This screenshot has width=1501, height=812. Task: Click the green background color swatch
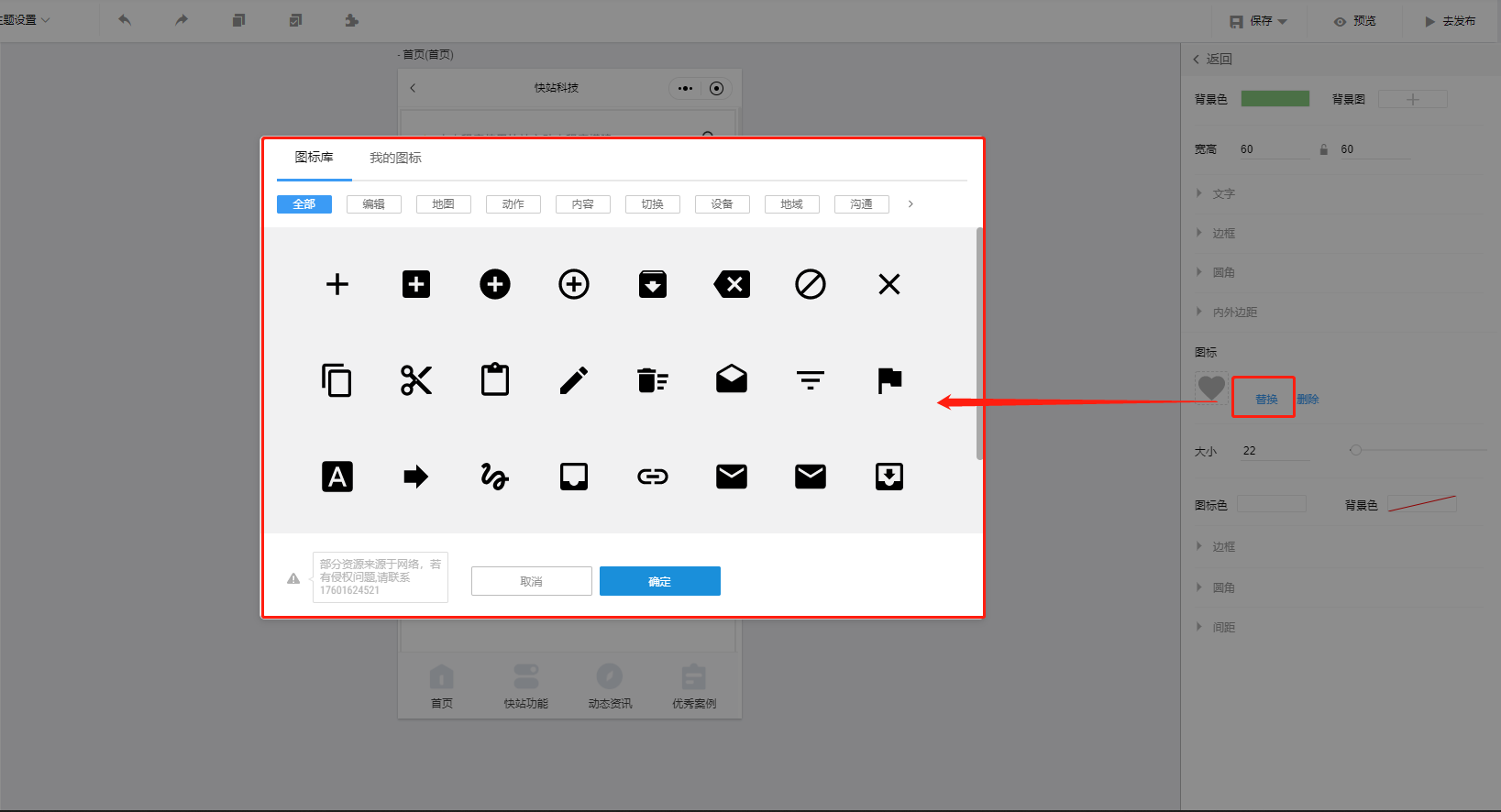[1275, 99]
